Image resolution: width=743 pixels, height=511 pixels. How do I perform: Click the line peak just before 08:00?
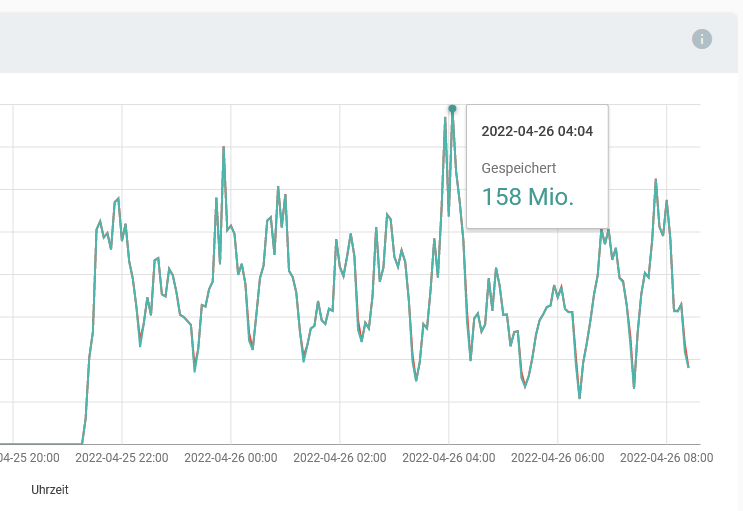coord(656,180)
